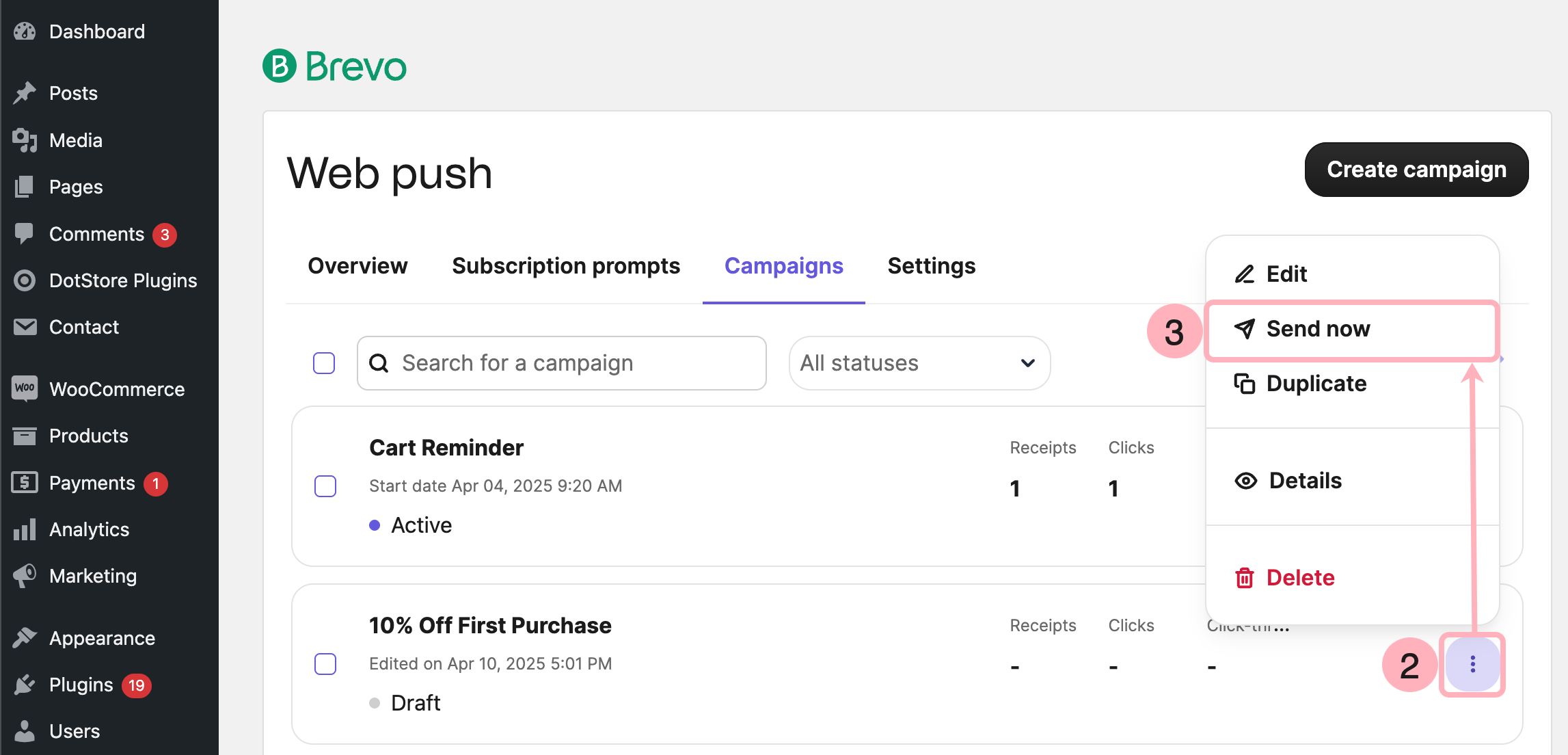Image resolution: width=1568 pixels, height=755 pixels.
Task: Select the Campaigns tab
Action: coord(784,266)
